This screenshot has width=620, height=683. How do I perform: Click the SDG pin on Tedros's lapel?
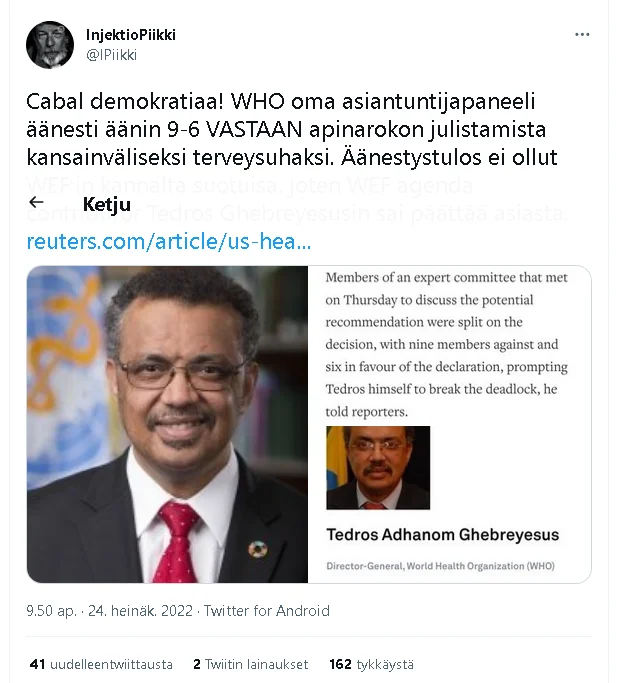tap(257, 550)
